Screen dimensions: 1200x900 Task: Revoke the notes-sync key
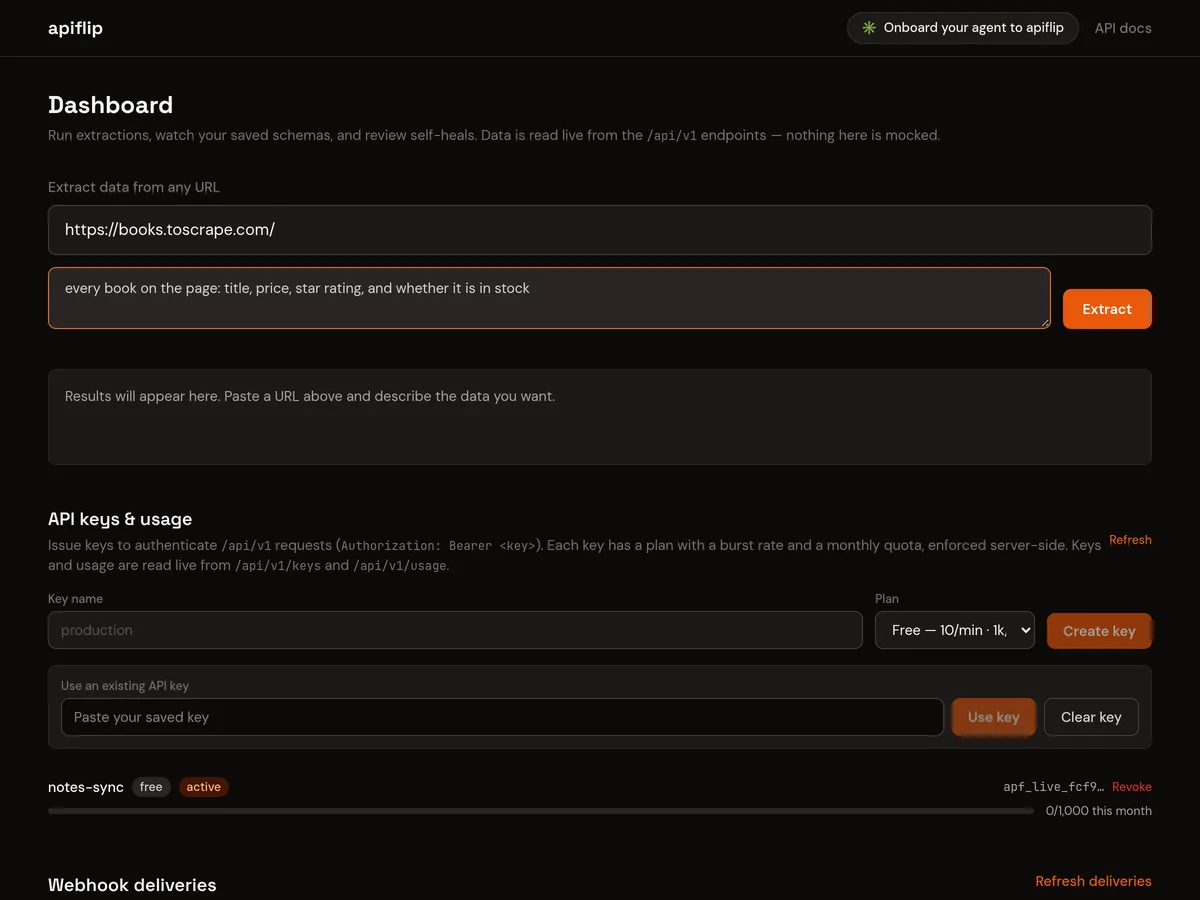point(1132,787)
